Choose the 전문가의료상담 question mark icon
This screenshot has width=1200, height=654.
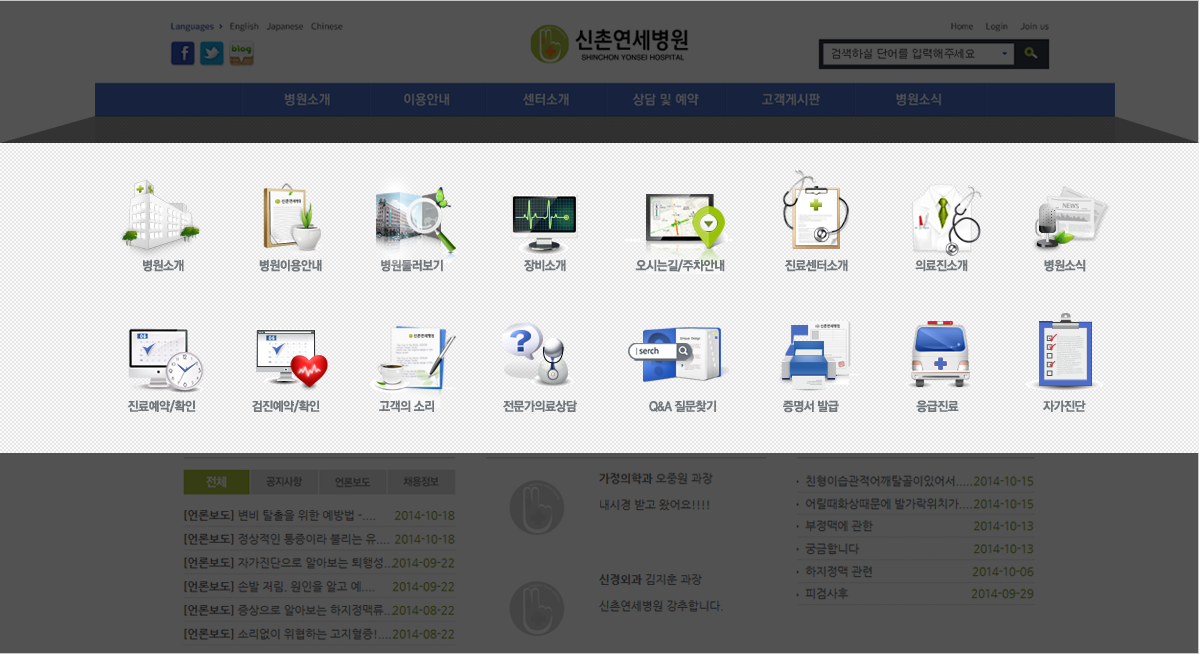538,354
